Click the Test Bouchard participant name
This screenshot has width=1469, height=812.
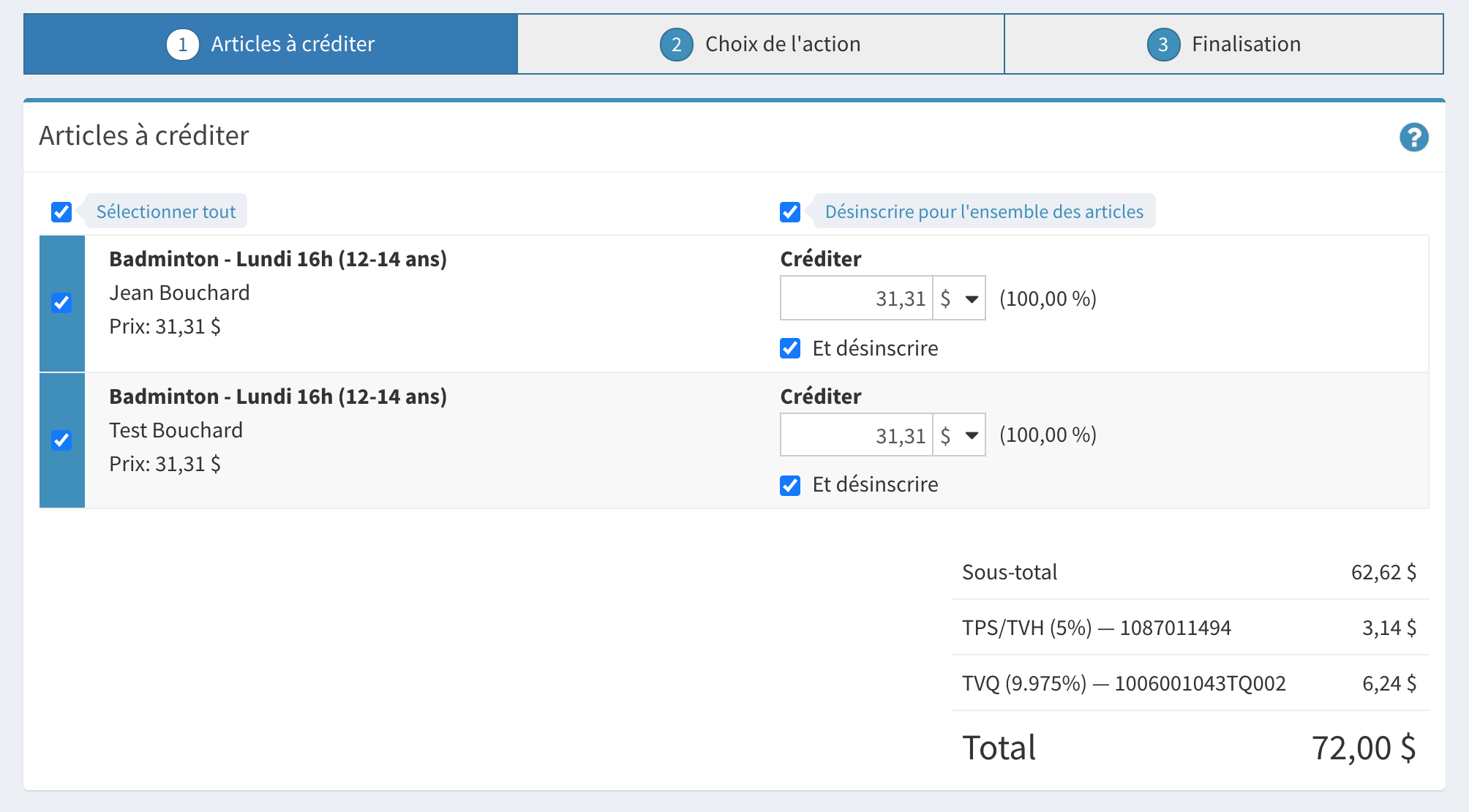click(x=176, y=430)
